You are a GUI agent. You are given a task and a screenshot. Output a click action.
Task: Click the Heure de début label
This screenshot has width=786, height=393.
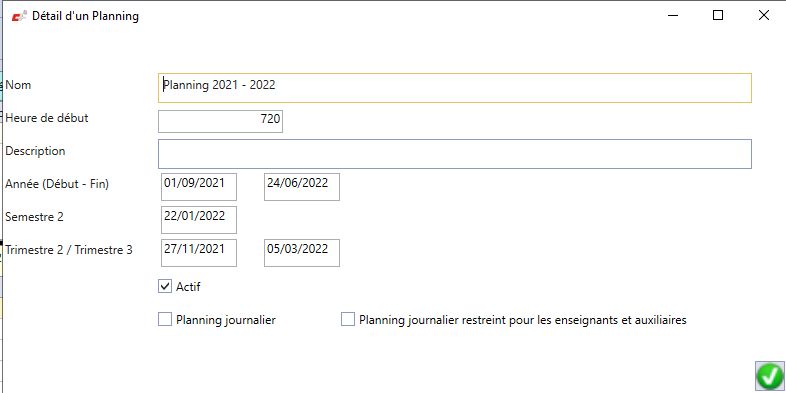47,118
